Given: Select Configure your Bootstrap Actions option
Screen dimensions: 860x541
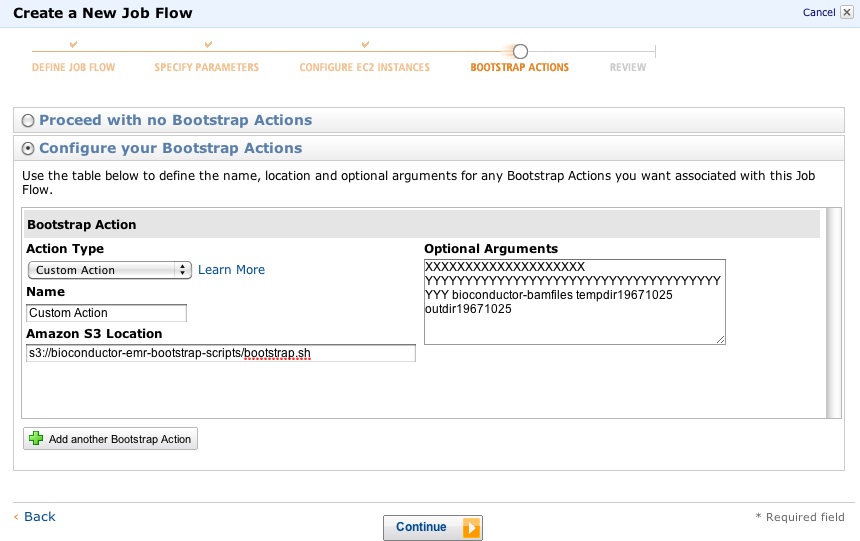Looking at the screenshot, I should click(x=28, y=148).
